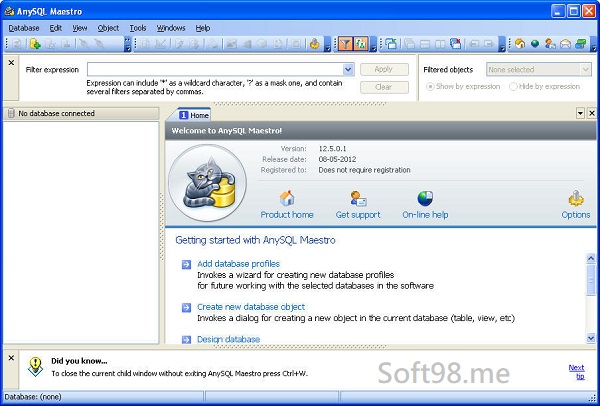
Task: Click the Product home house icon
Action: [287, 198]
